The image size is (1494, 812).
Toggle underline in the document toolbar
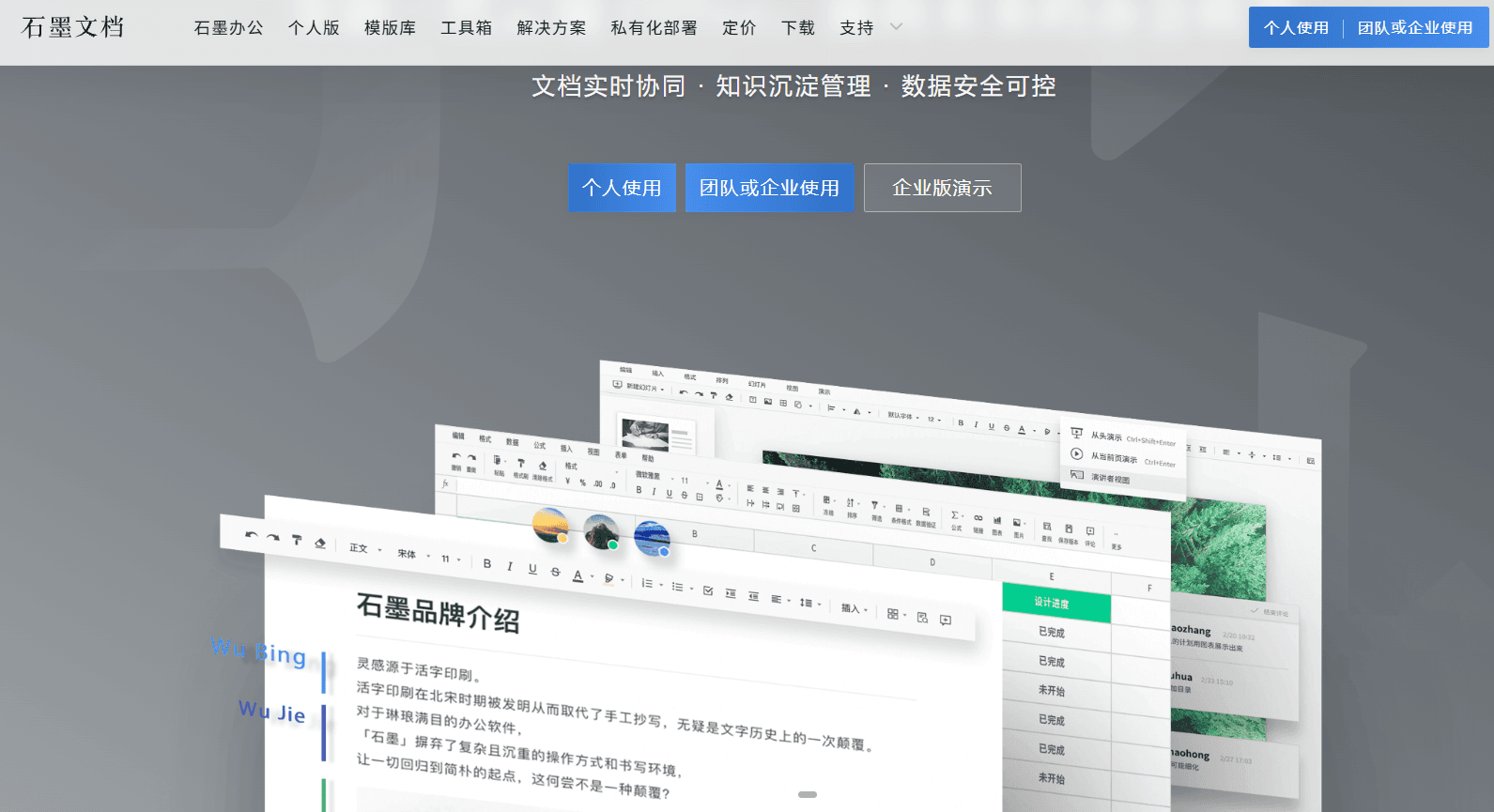point(532,569)
